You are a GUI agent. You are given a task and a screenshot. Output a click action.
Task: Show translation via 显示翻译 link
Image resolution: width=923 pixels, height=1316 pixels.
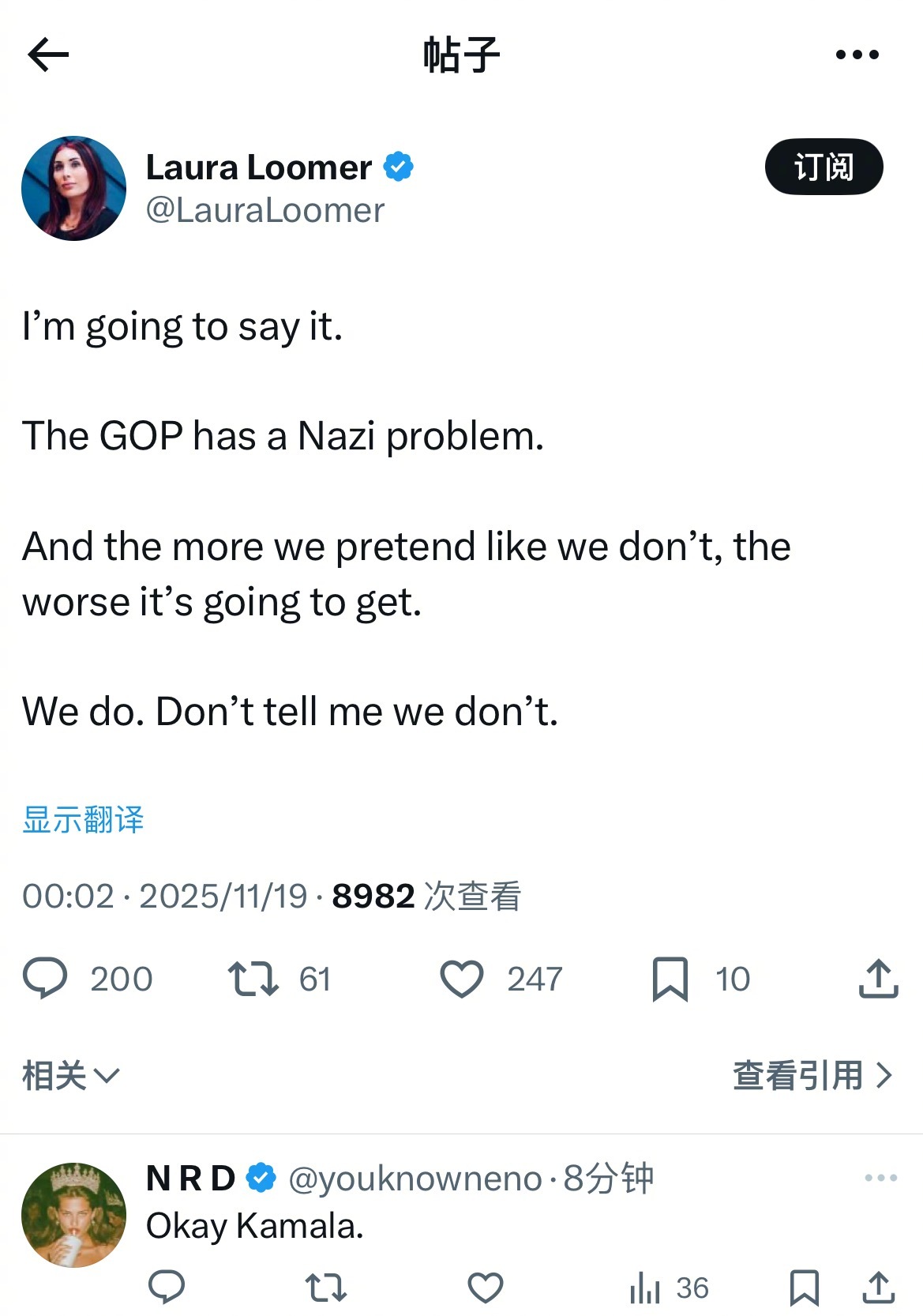coord(83,820)
